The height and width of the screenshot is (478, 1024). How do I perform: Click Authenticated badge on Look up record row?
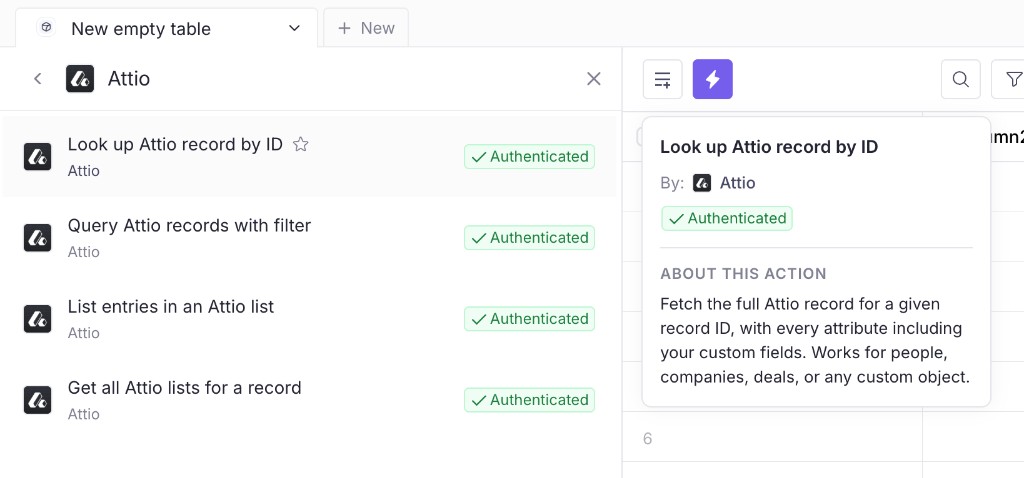coord(530,157)
